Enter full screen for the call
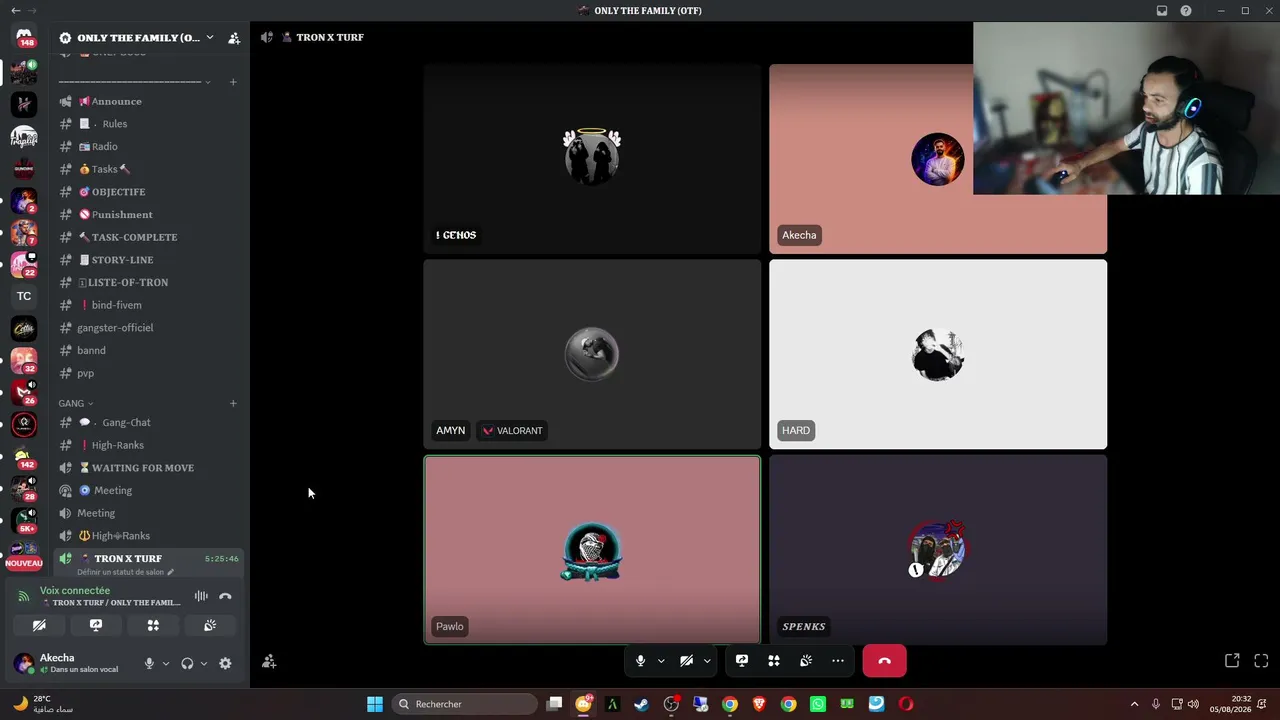This screenshot has height=720, width=1280. [1261, 661]
